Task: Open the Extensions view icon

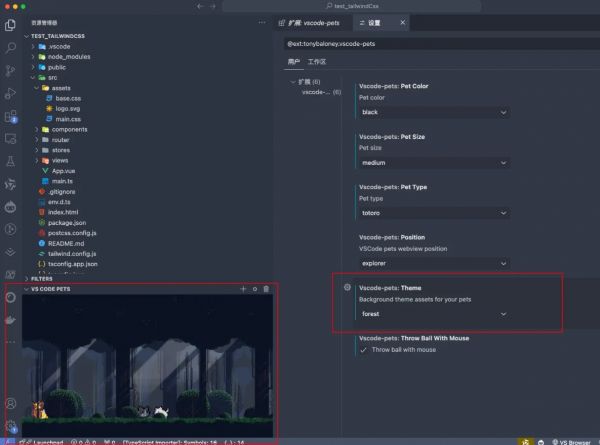Action: pyautogui.click(x=11, y=115)
